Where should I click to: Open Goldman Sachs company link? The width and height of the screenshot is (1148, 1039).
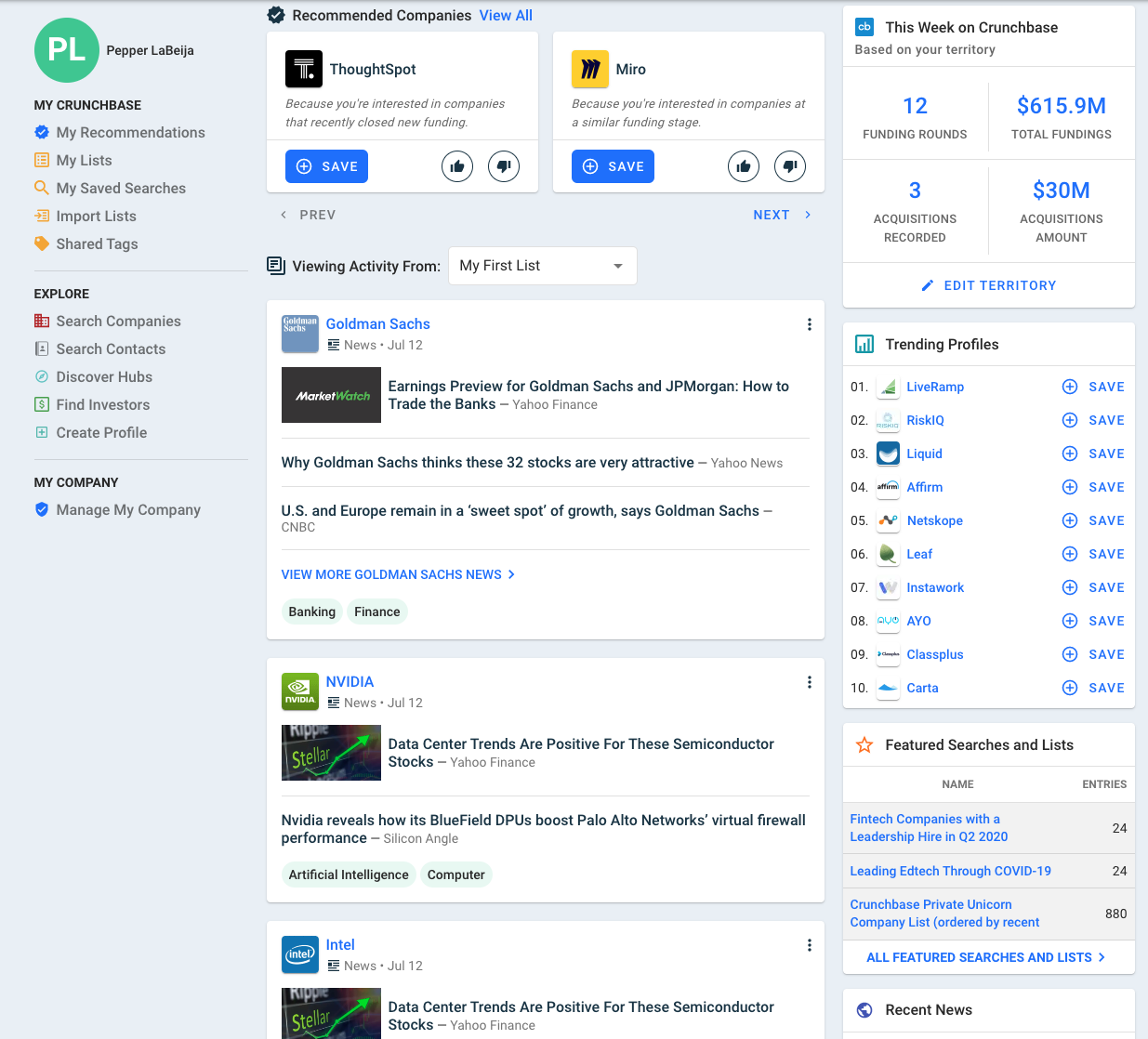(x=377, y=323)
